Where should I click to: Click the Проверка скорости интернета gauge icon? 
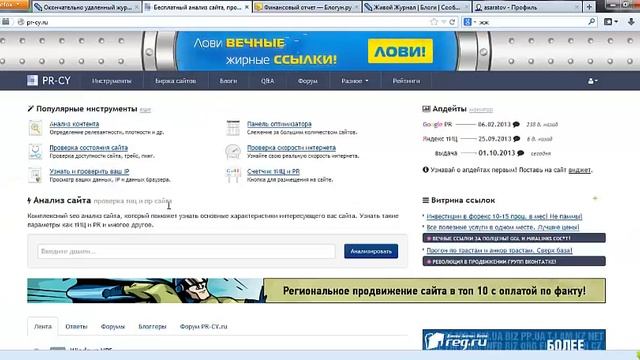[233, 151]
